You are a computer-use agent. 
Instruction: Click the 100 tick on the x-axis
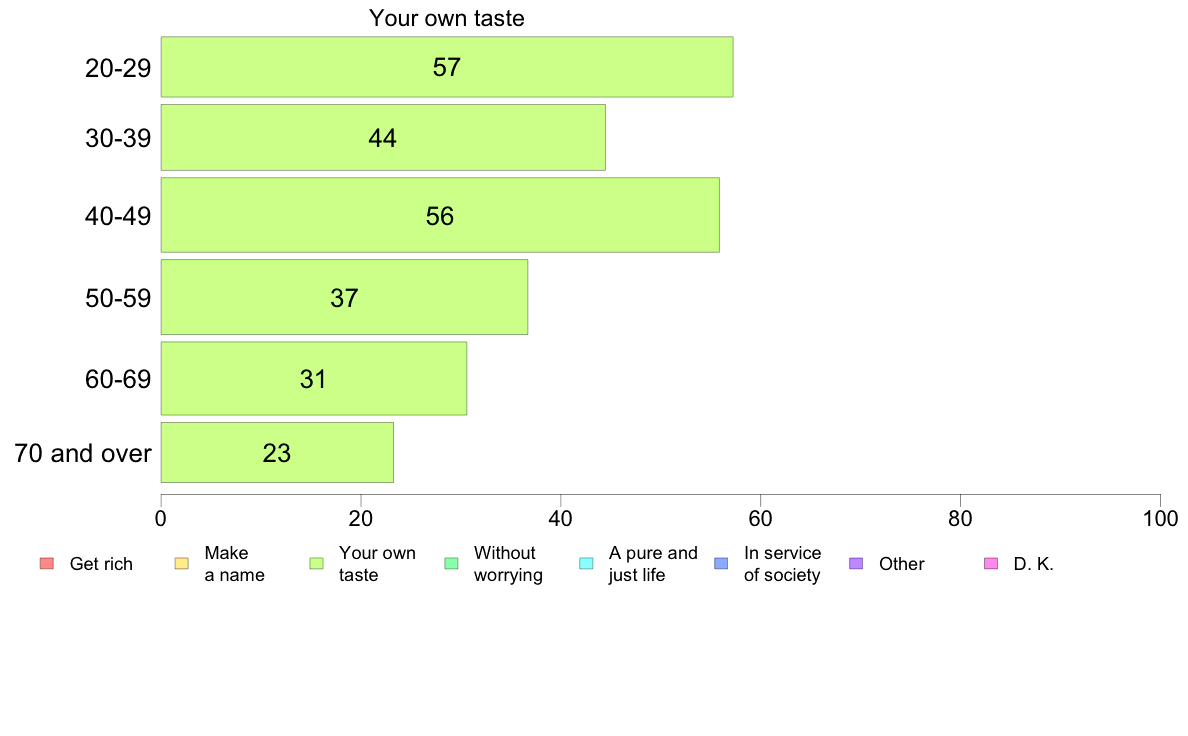click(1160, 518)
